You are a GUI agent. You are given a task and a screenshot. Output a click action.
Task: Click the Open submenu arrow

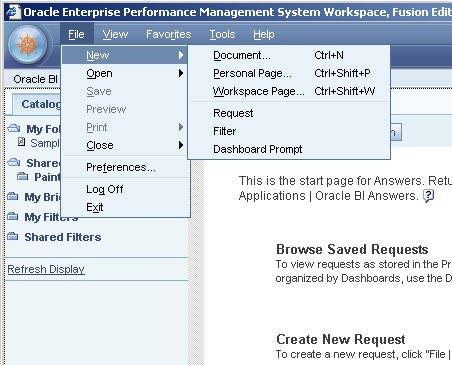coord(181,73)
